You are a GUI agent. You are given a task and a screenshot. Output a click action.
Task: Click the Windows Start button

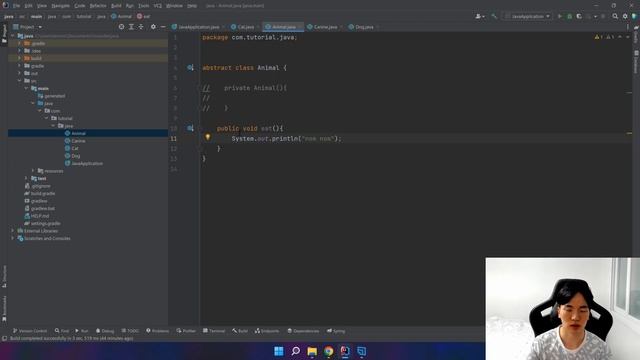click(279, 351)
